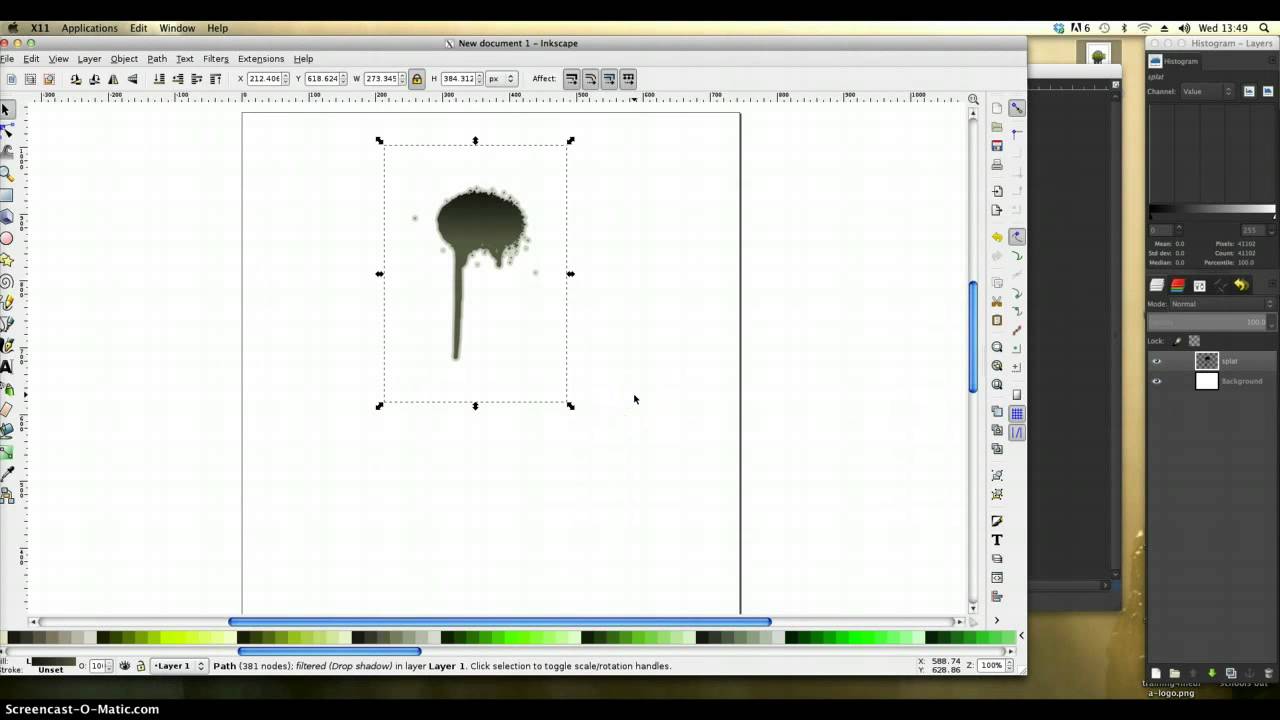Click the Save document icon

click(997, 146)
